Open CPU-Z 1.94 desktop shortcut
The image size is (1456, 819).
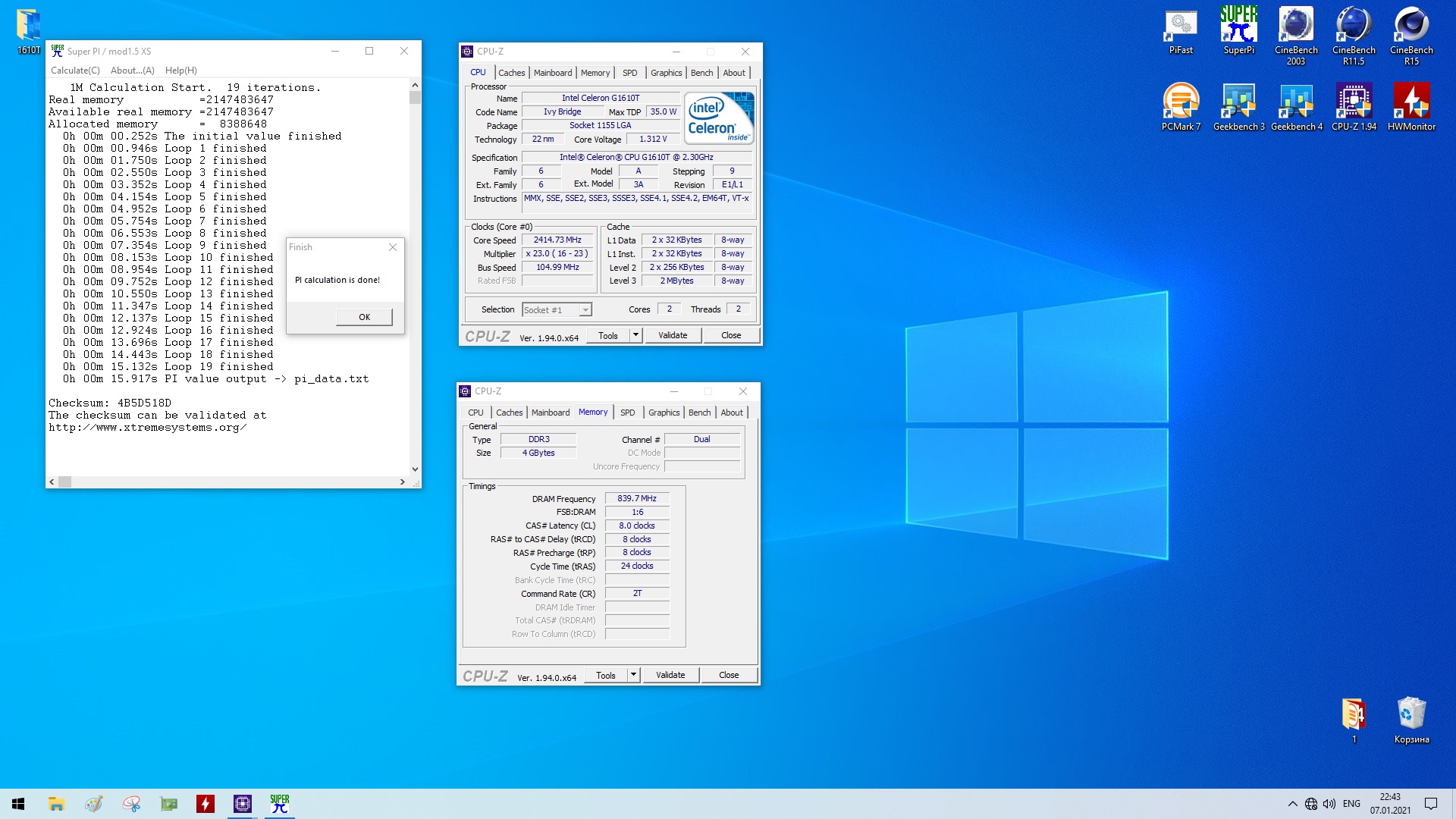1354,108
